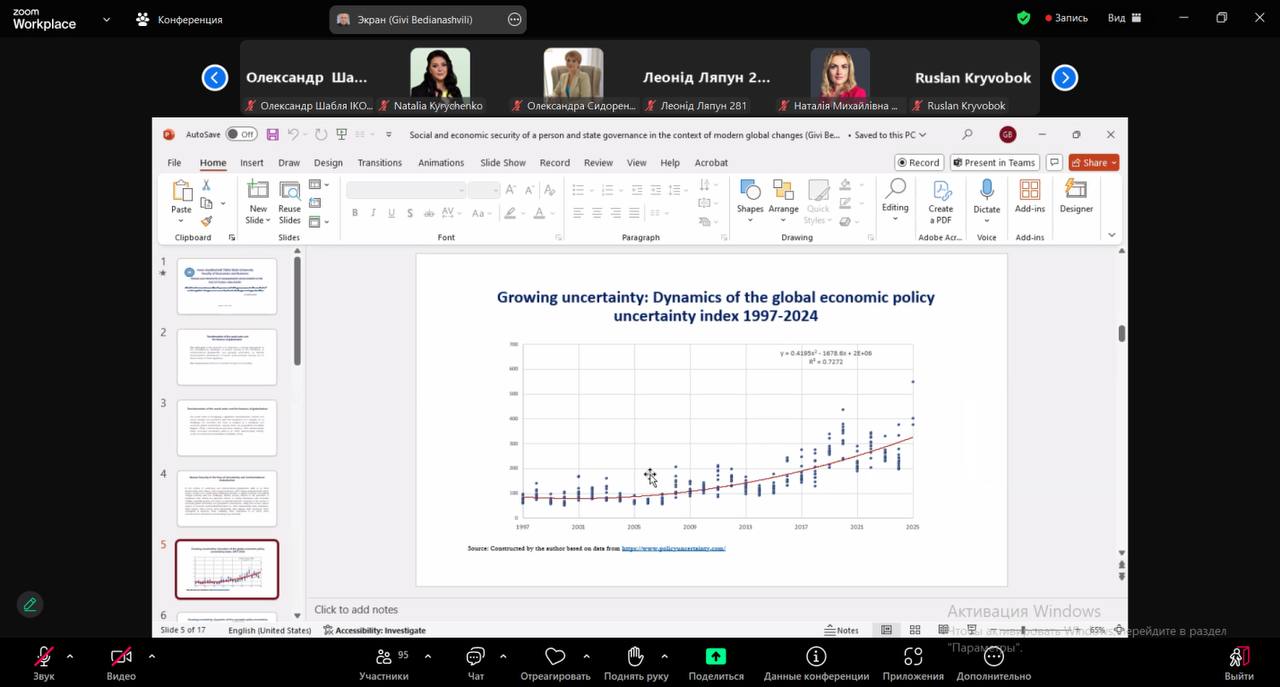
Task: Click the slide pane vertical scrollbar thumb
Action: [x=1121, y=333]
